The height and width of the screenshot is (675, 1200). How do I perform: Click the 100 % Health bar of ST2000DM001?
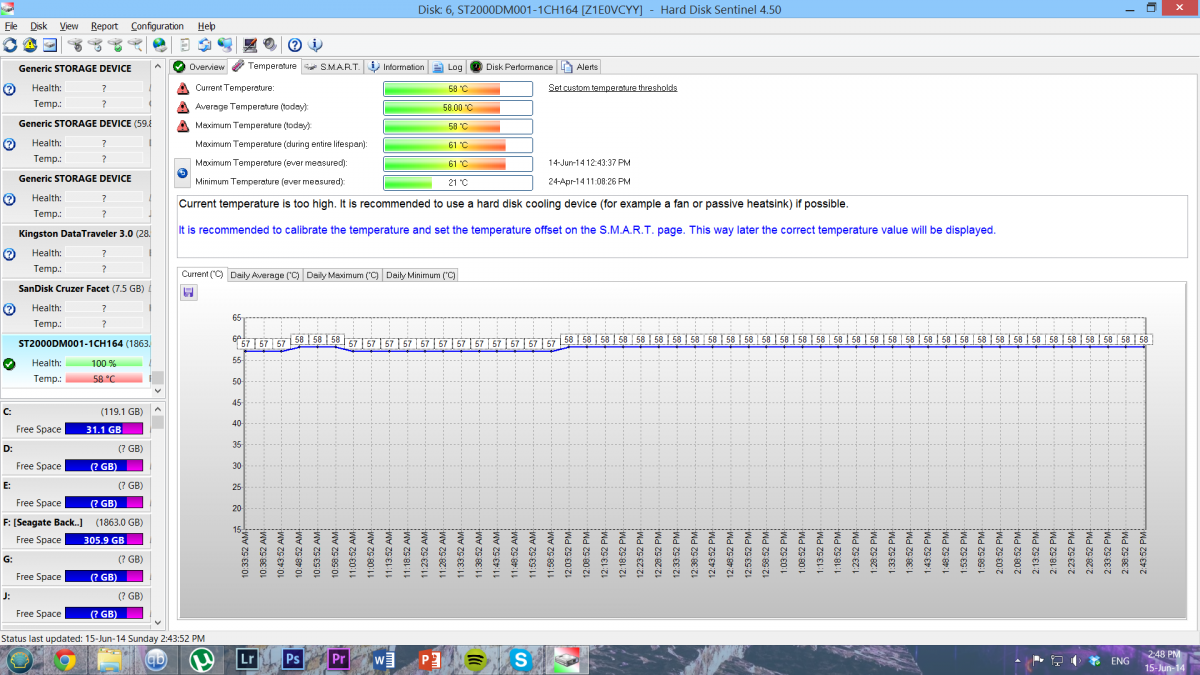click(x=104, y=363)
